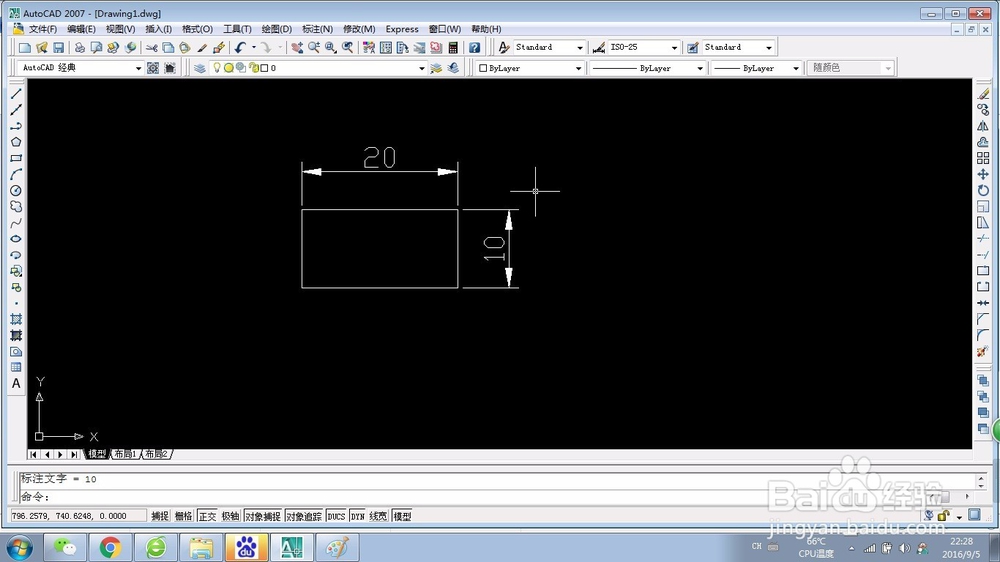Select the Line tool in draw toolbar

point(16,94)
